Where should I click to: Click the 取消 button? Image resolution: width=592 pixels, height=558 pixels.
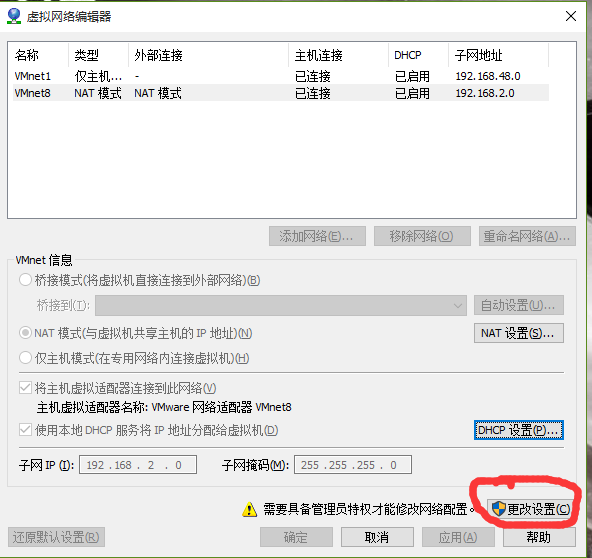tap(377, 537)
